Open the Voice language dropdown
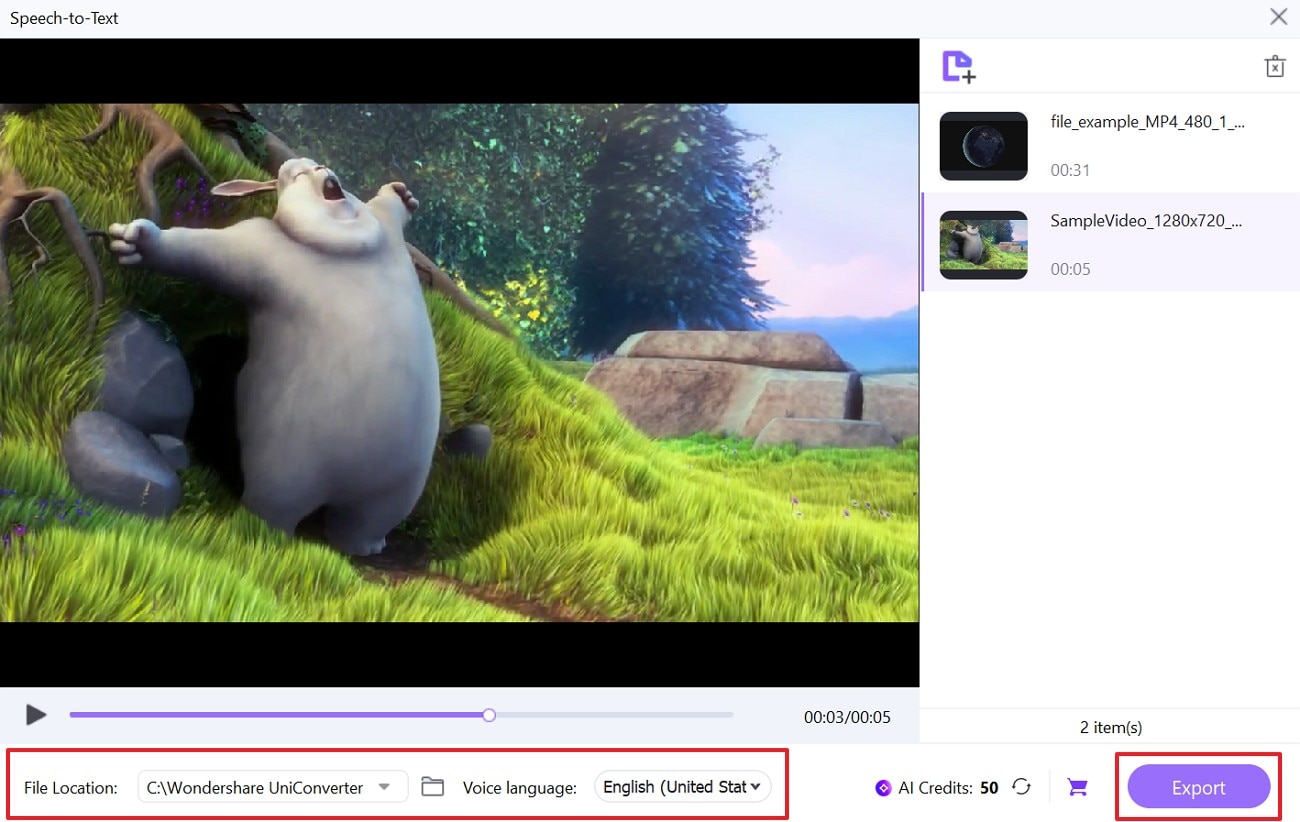1300x822 pixels. (x=683, y=787)
